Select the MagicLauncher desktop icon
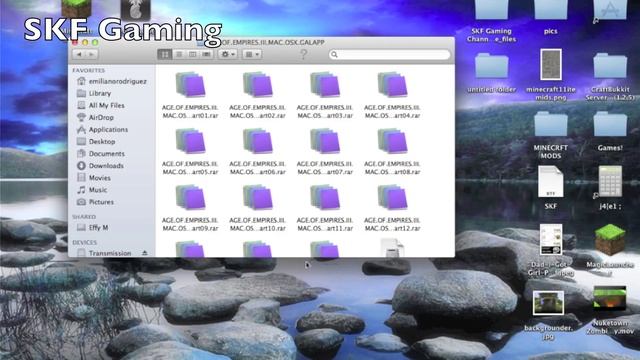 pyautogui.click(x=610, y=240)
